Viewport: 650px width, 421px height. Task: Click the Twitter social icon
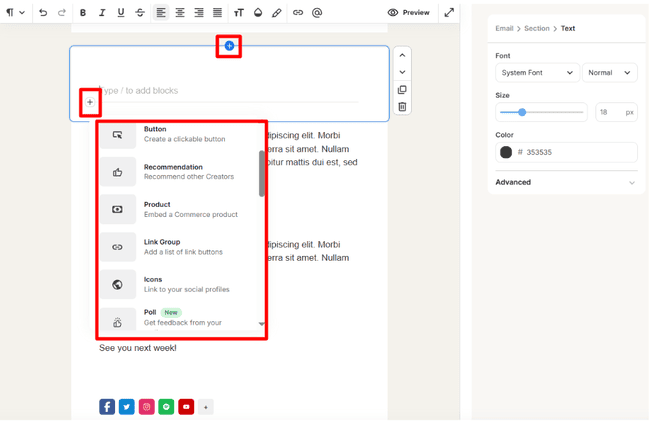(x=127, y=406)
